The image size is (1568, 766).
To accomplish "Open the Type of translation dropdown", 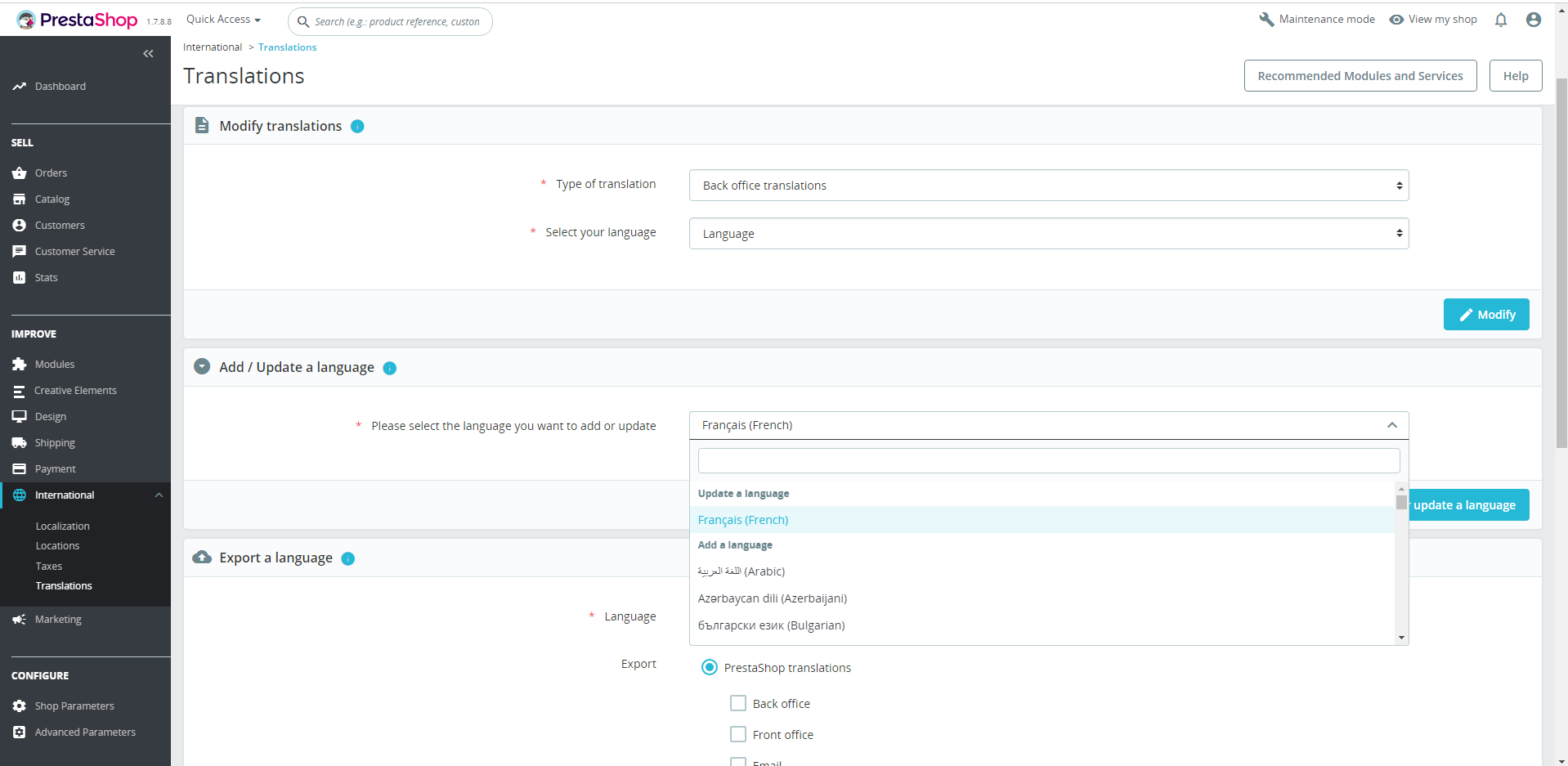I will [1049, 186].
